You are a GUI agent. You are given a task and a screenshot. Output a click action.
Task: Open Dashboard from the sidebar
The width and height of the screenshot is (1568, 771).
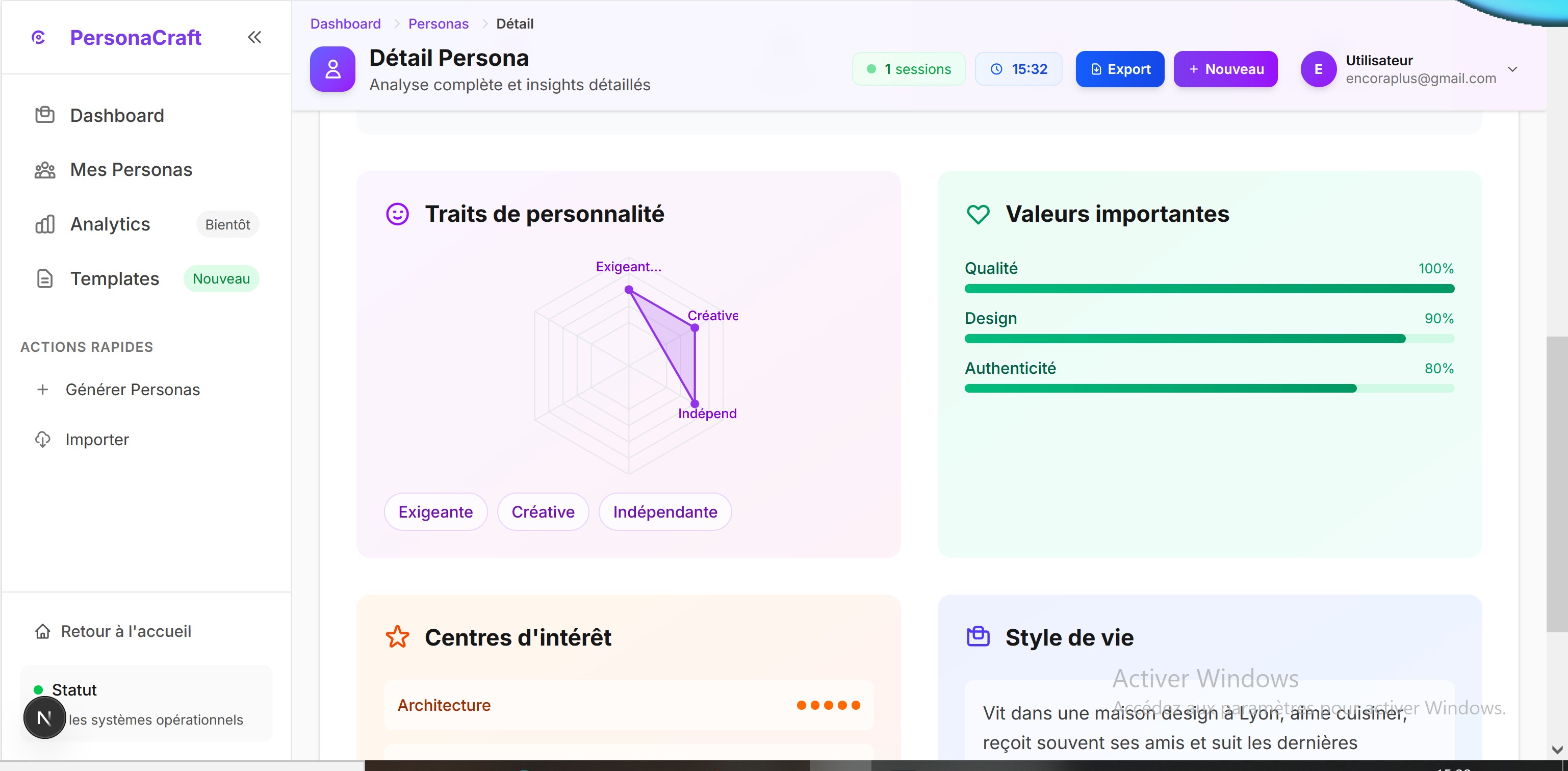tap(117, 115)
